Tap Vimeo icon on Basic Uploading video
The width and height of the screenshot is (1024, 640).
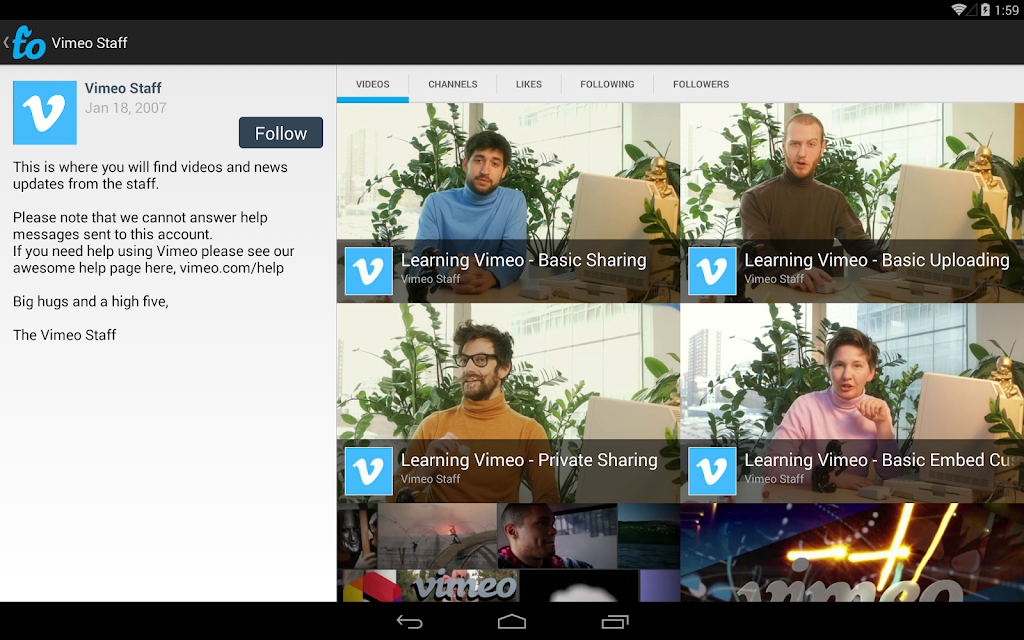coord(712,271)
